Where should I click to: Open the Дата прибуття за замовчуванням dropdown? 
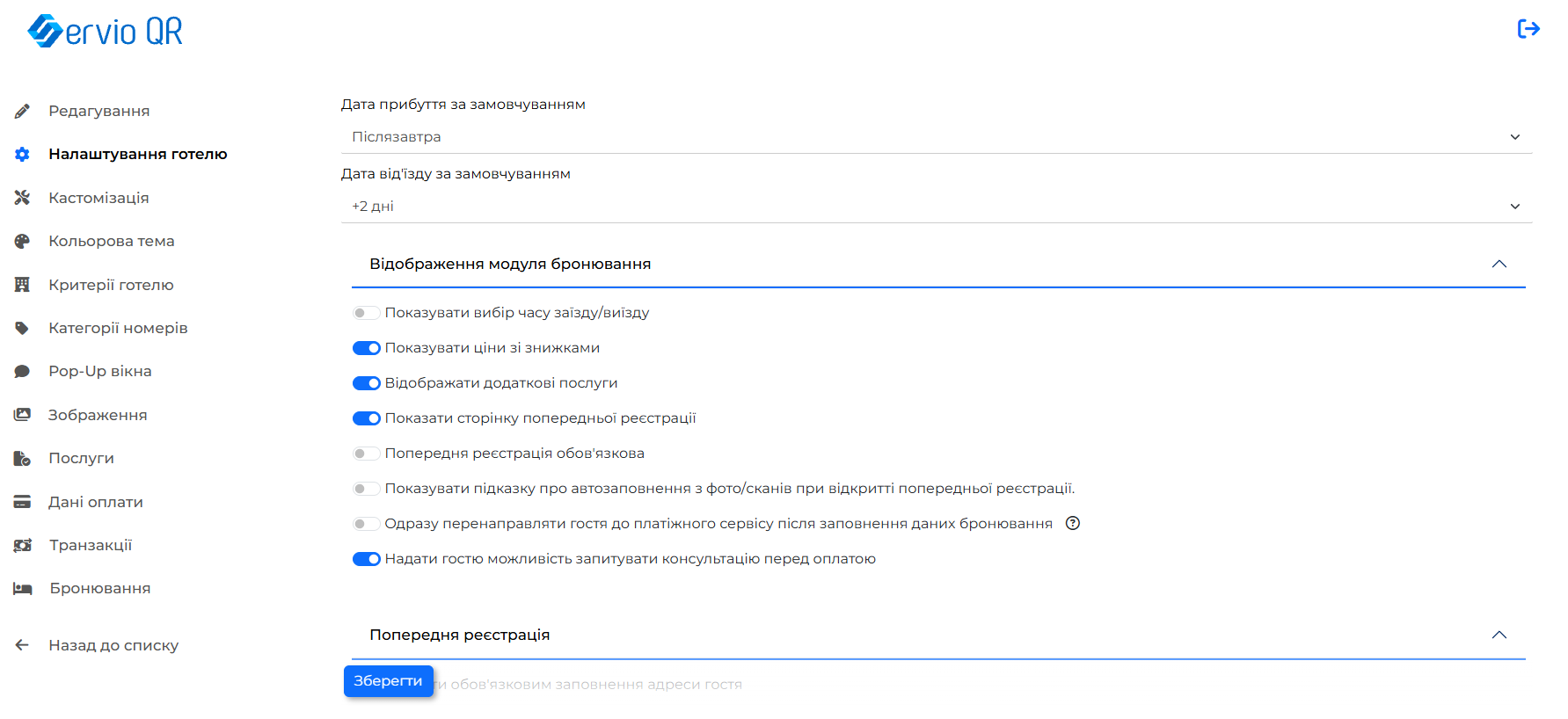[x=937, y=137]
